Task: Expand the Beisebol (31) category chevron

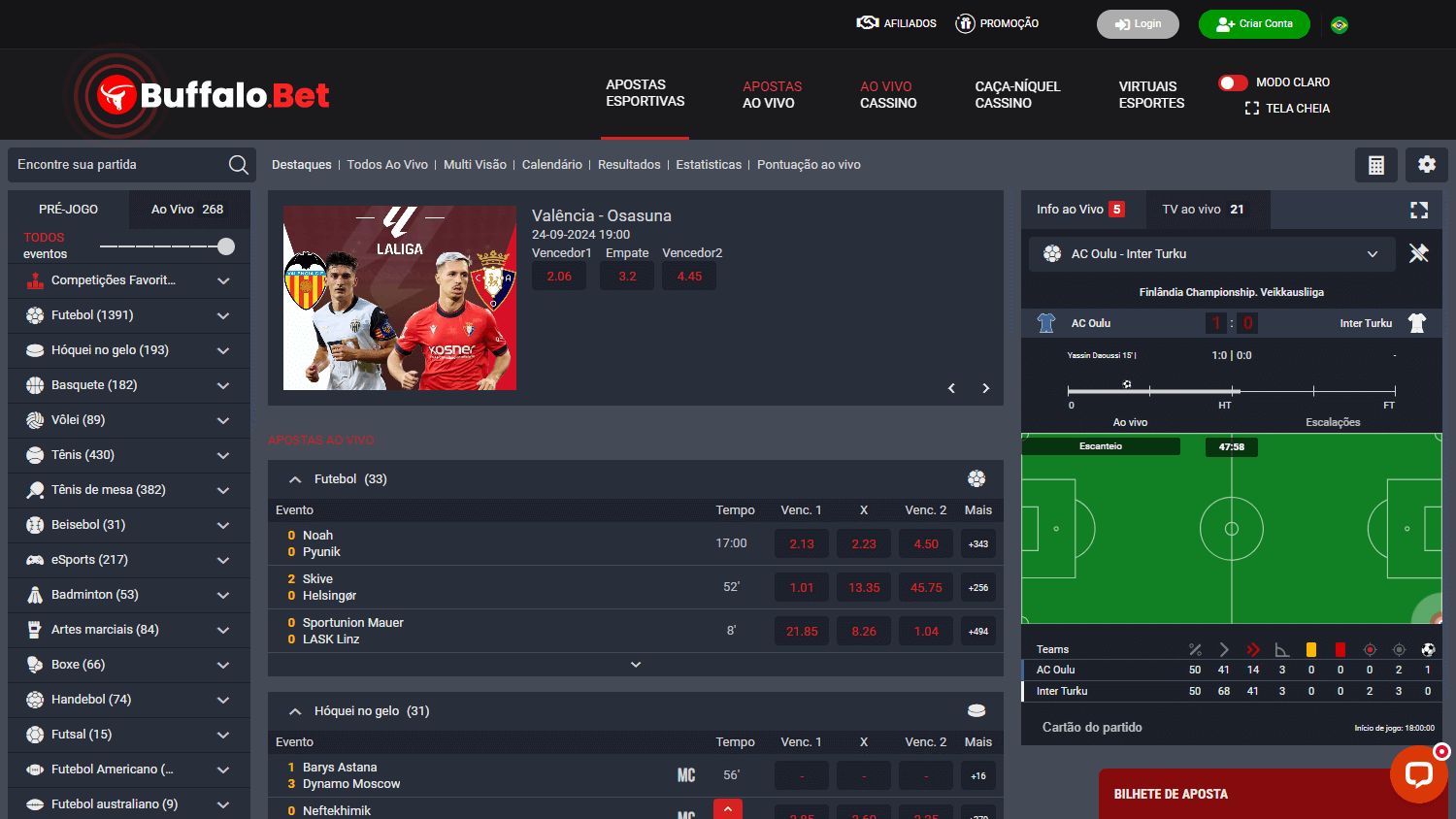Action: [x=223, y=525]
